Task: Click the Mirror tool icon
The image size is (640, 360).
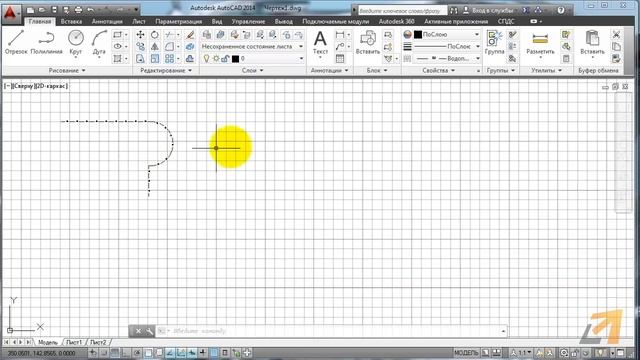Action: click(x=155, y=47)
